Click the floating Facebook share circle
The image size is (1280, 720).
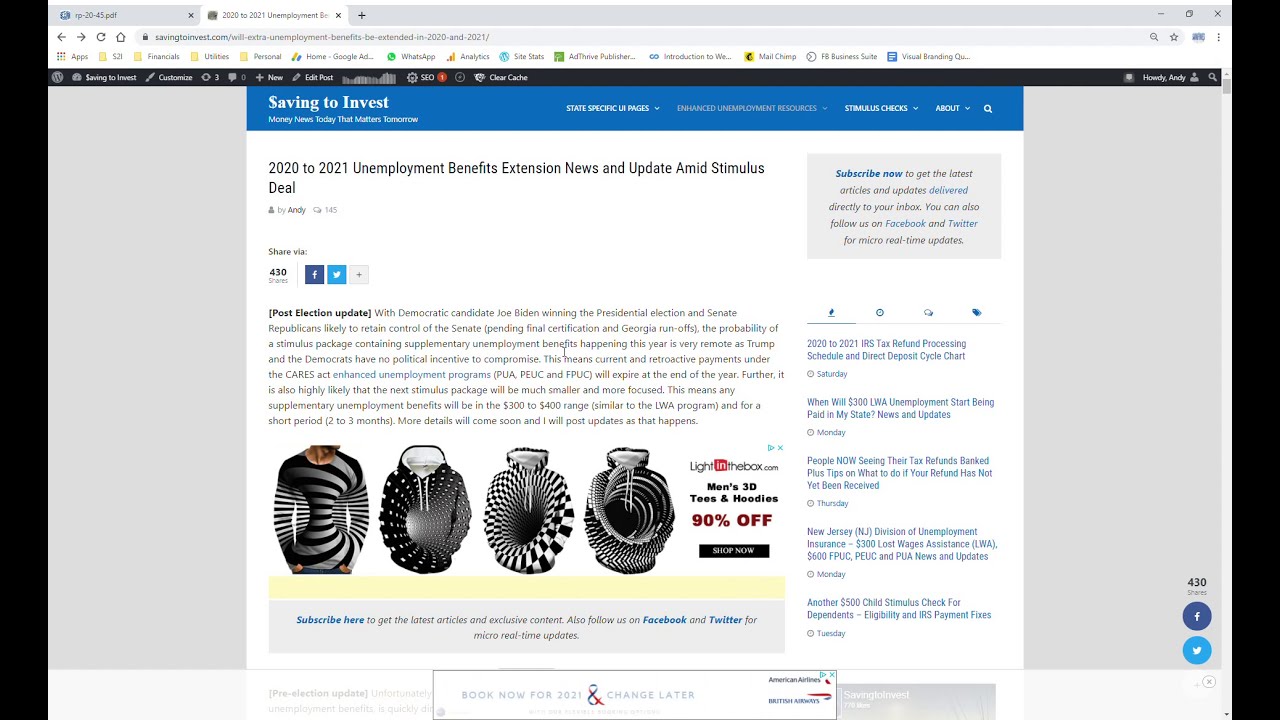(x=1197, y=616)
